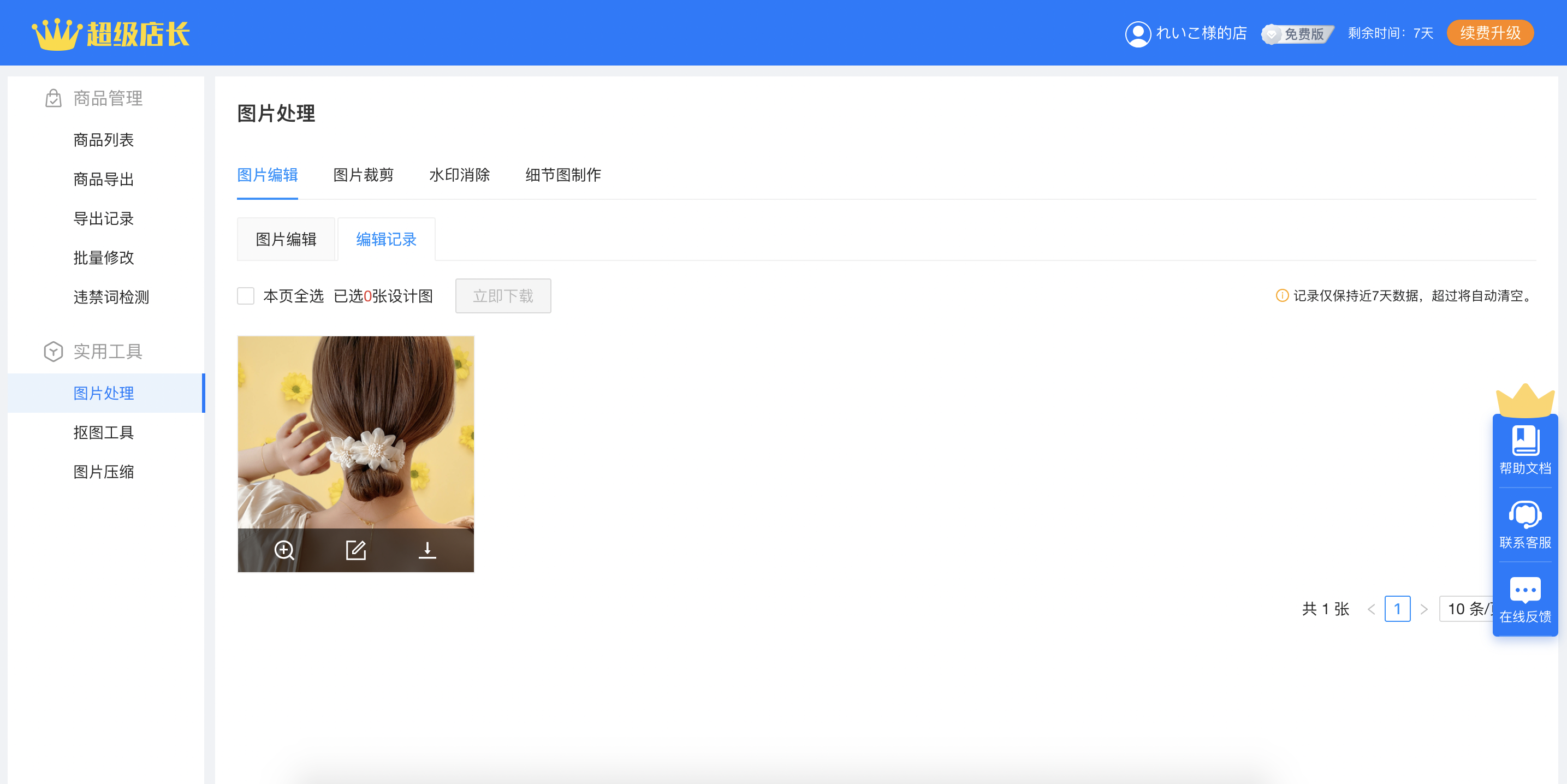Click the 已选0张设计图 text

coord(383,296)
